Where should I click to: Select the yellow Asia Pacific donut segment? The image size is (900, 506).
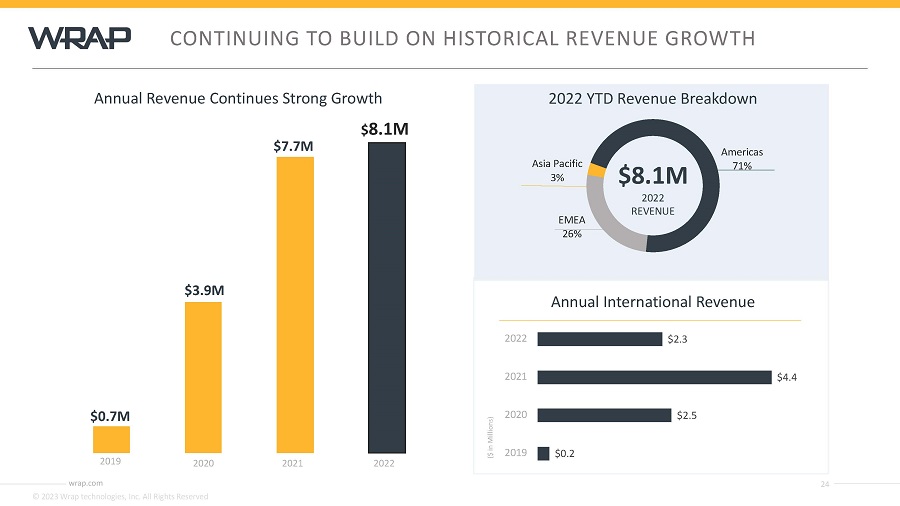597,170
